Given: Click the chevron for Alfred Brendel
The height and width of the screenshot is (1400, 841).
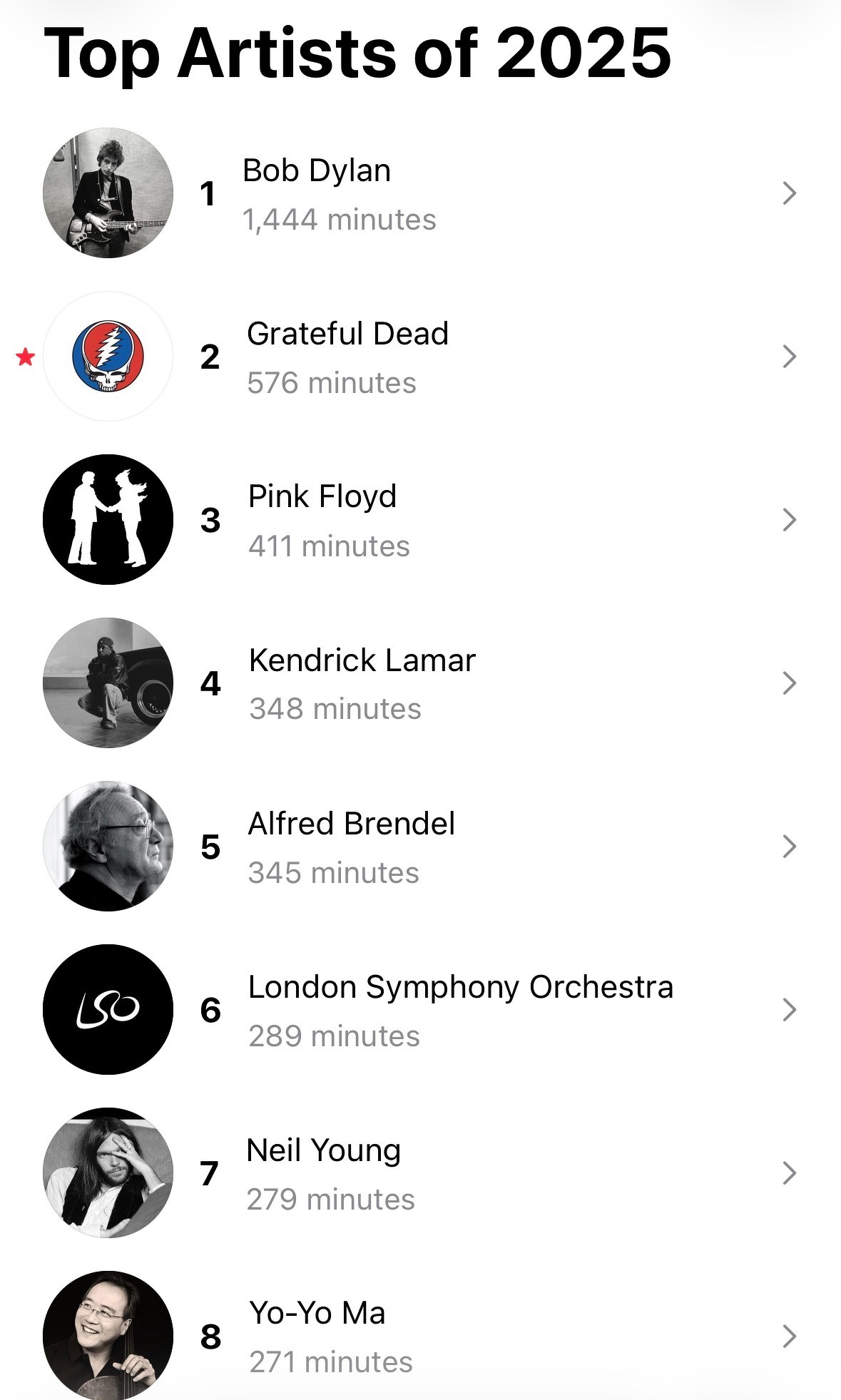Looking at the screenshot, I should coord(789,846).
